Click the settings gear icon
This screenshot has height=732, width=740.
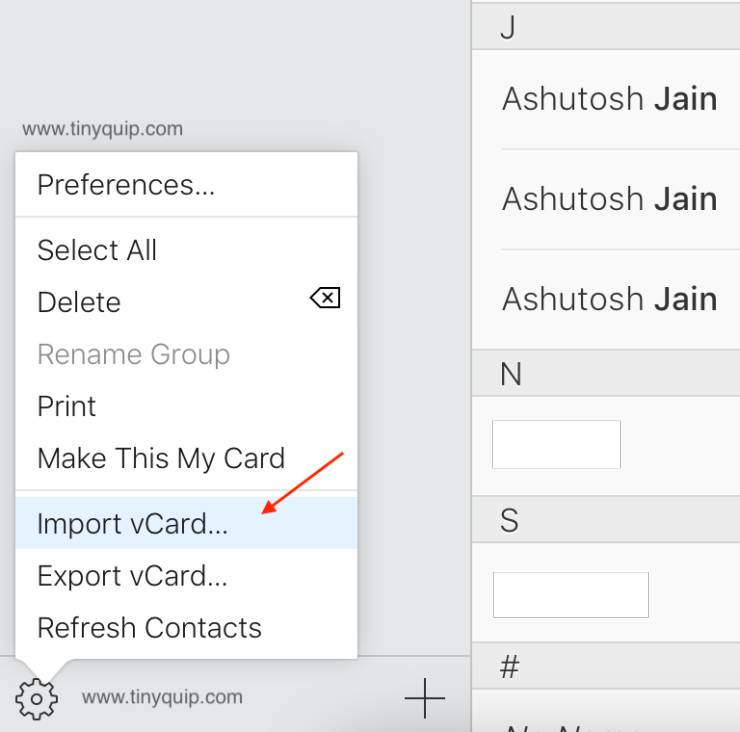(x=37, y=697)
